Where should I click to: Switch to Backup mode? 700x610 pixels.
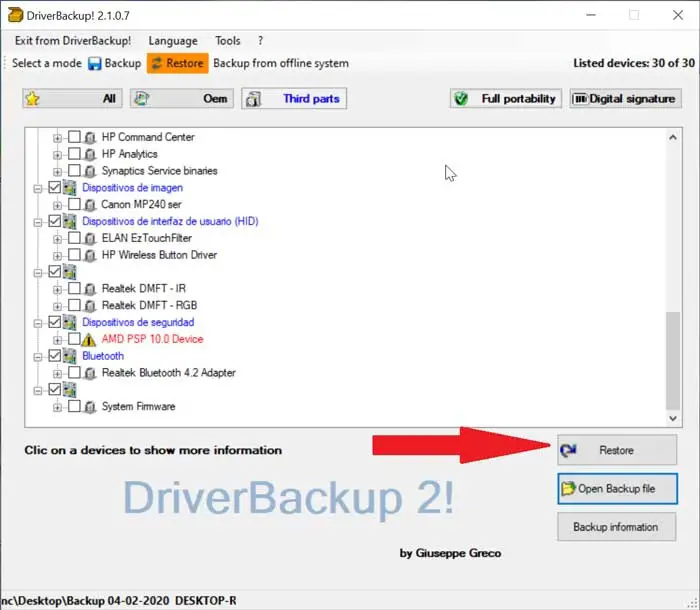point(114,63)
